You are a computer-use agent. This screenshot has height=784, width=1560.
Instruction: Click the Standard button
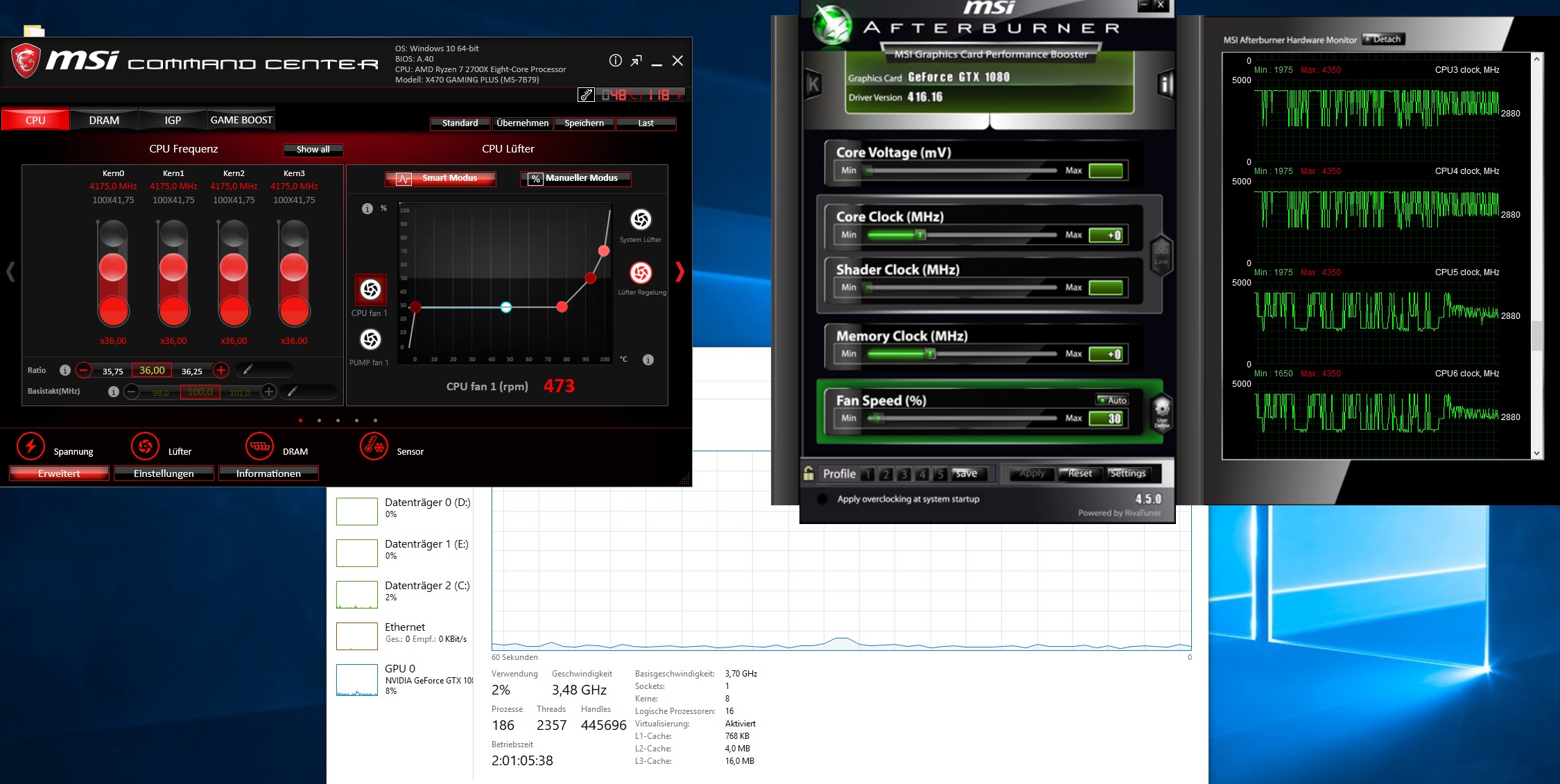point(460,123)
